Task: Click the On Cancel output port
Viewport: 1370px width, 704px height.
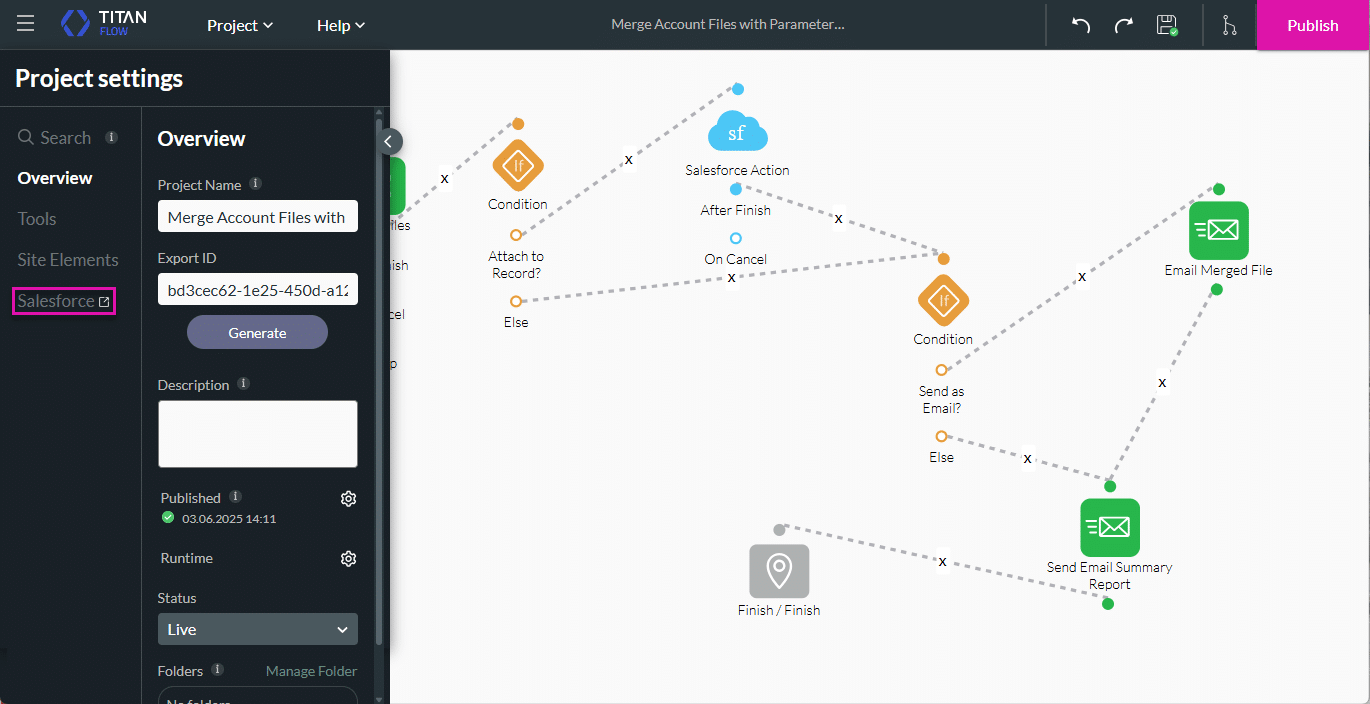Action: tap(736, 238)
